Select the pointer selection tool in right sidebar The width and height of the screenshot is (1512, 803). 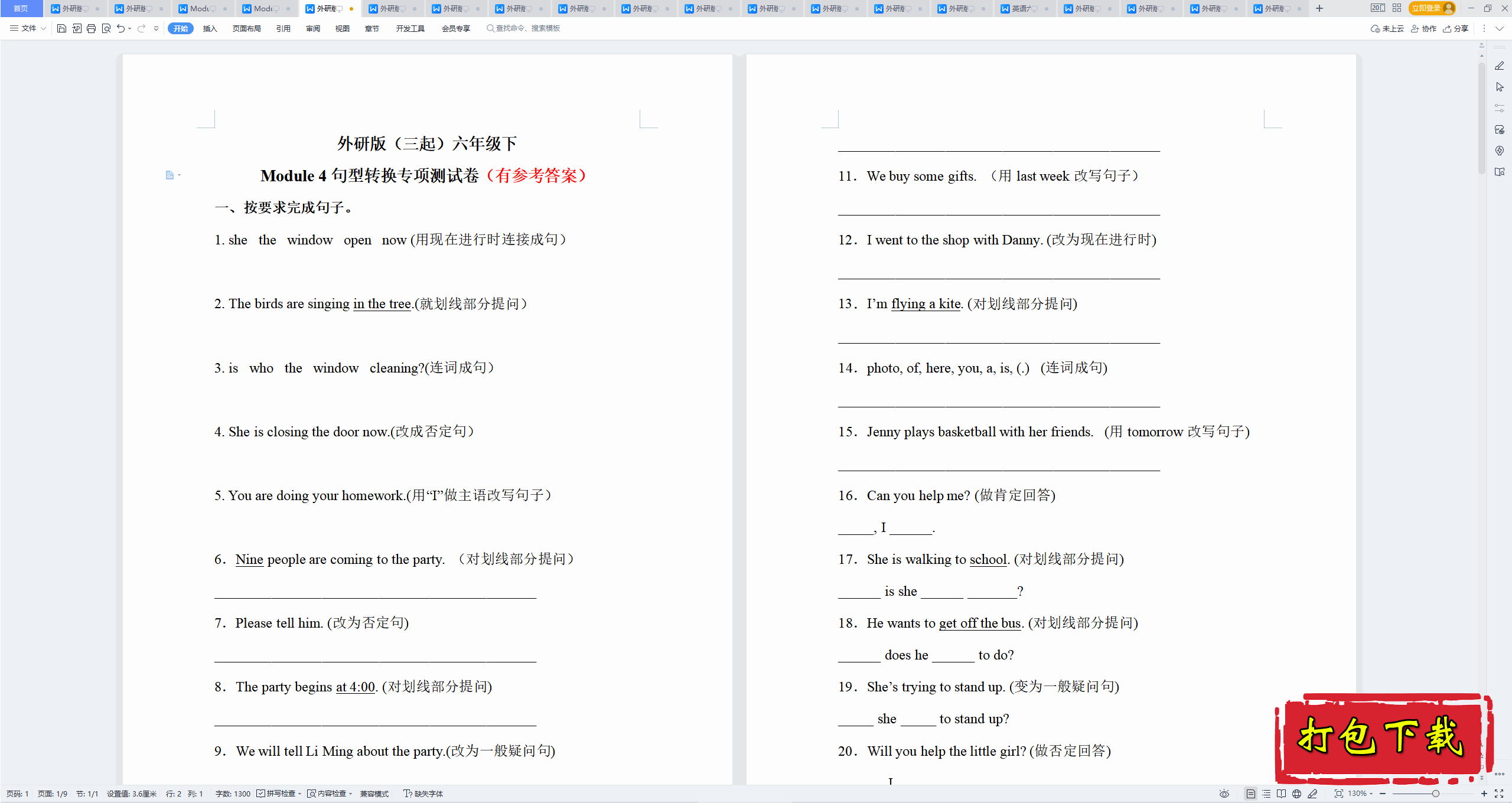click(1500, 87)
